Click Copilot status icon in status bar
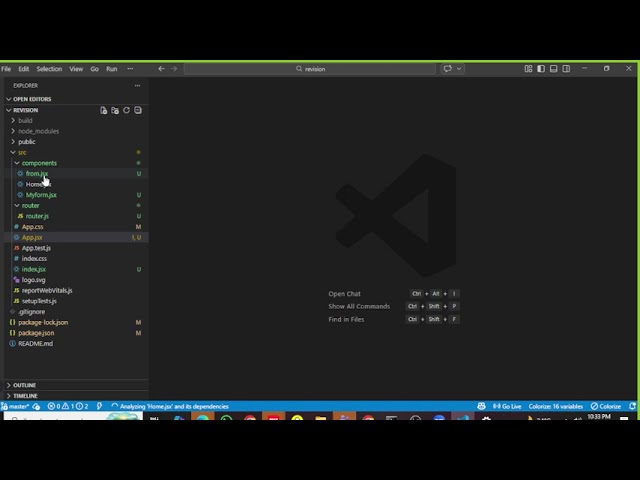This screenshot has height=480, width=640. click(x=481, y=407)
